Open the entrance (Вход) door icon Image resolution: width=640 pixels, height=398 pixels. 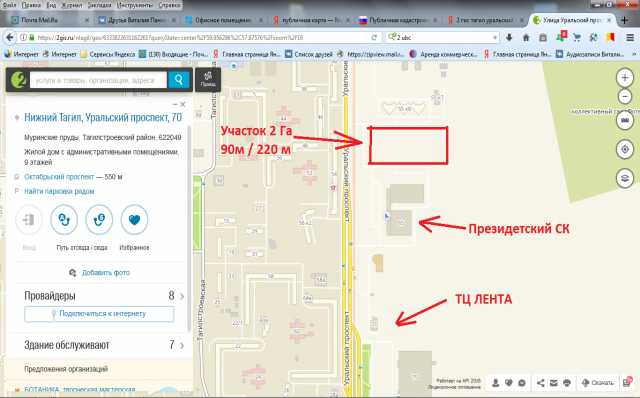click(29, 220)
